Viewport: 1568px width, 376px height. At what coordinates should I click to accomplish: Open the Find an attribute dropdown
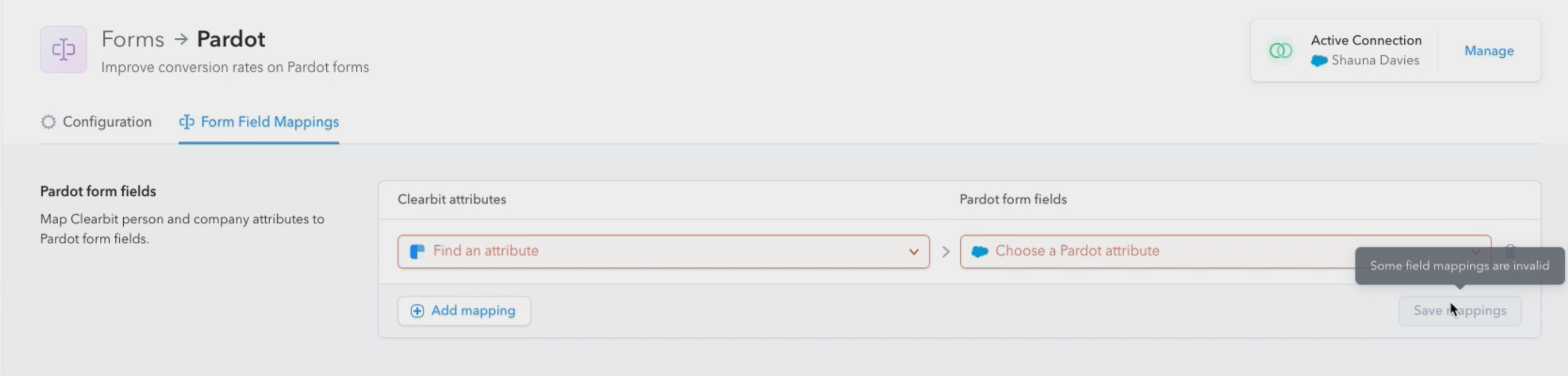point(664,251)
